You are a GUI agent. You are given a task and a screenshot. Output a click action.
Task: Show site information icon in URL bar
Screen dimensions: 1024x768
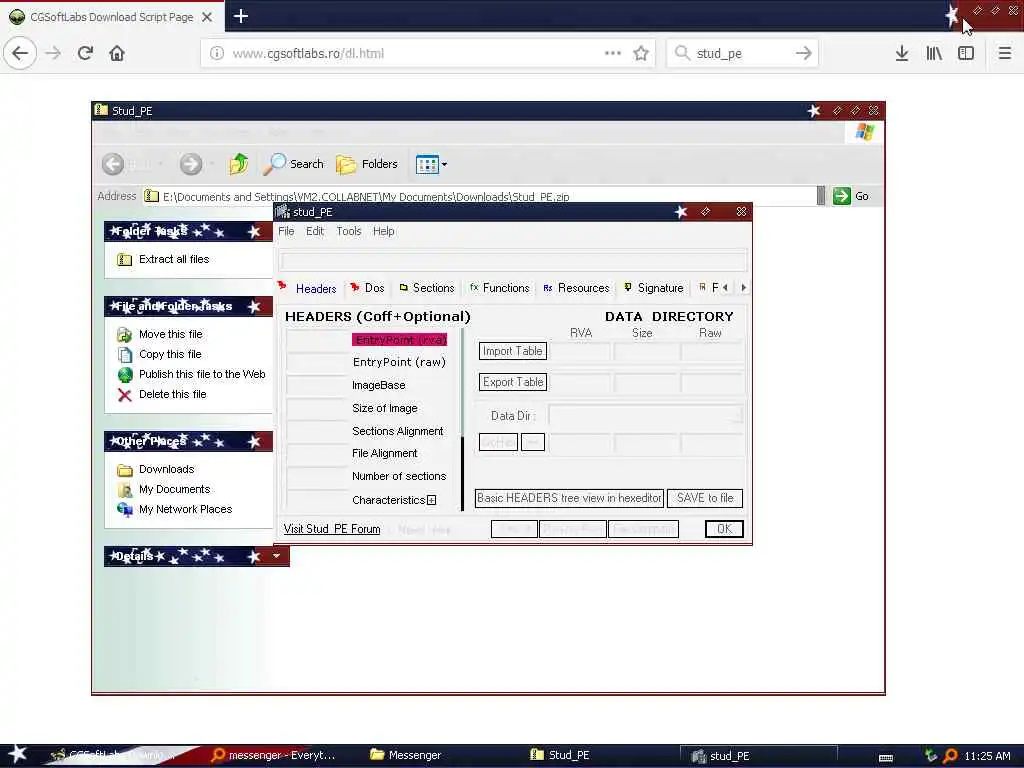coord(217,54)
